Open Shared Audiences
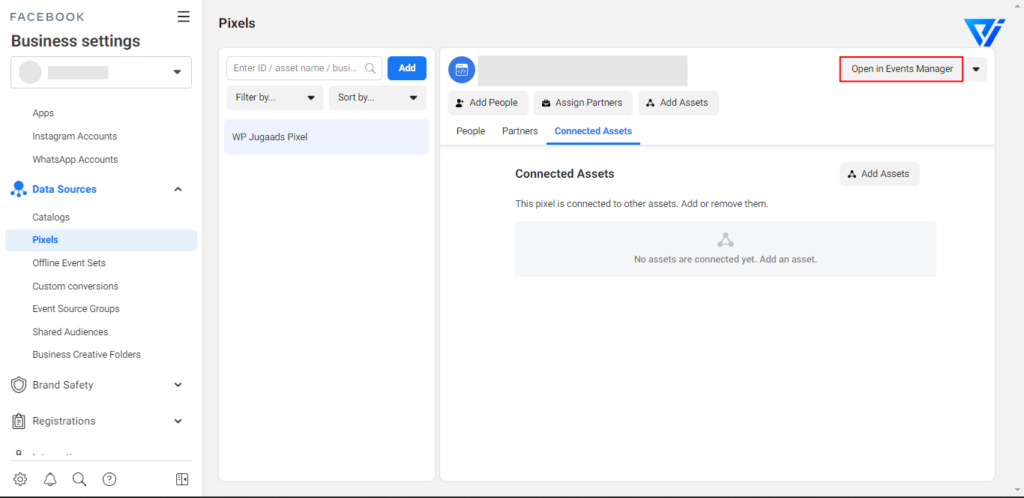The width and height of the screenshot is (1024, 498). (x=70, y=332)
